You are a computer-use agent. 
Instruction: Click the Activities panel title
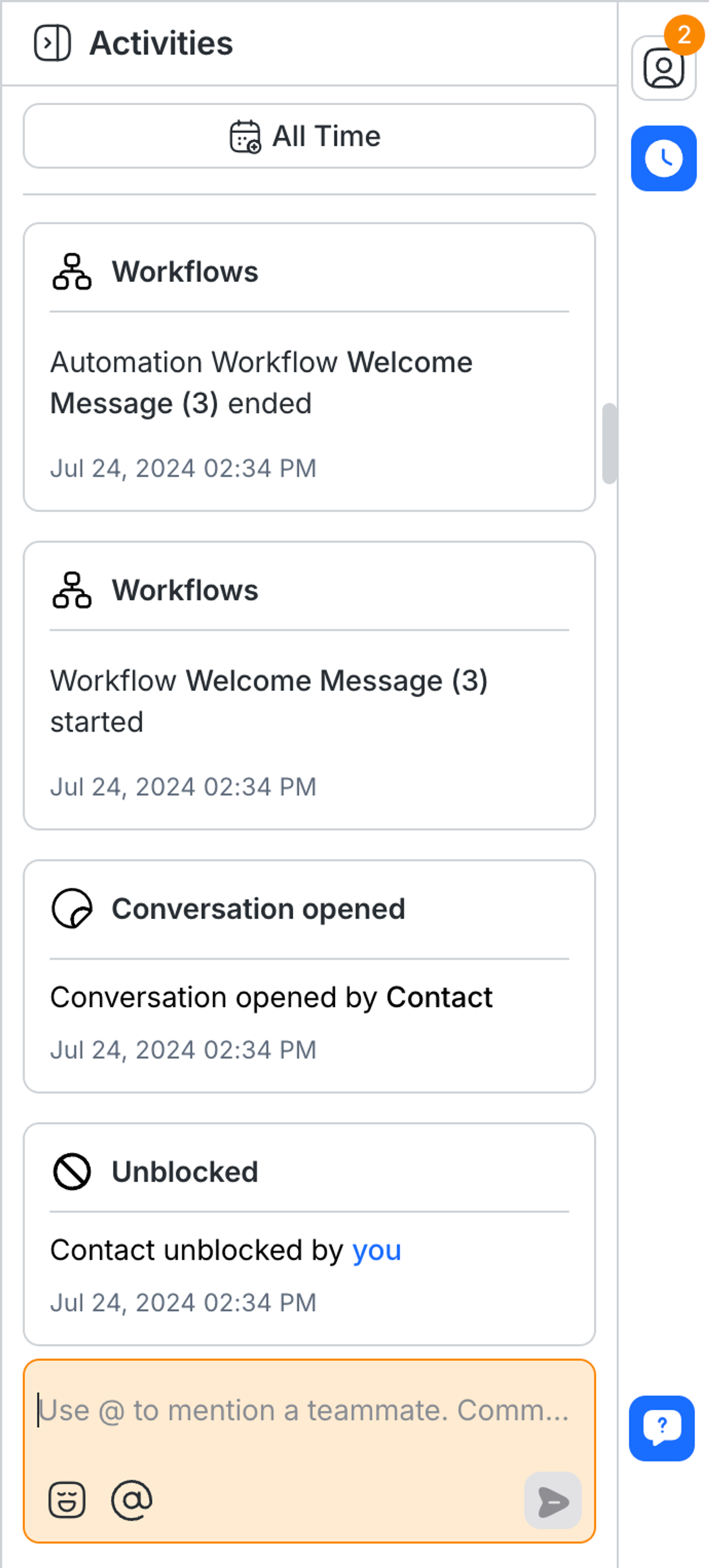coord(161,43)
